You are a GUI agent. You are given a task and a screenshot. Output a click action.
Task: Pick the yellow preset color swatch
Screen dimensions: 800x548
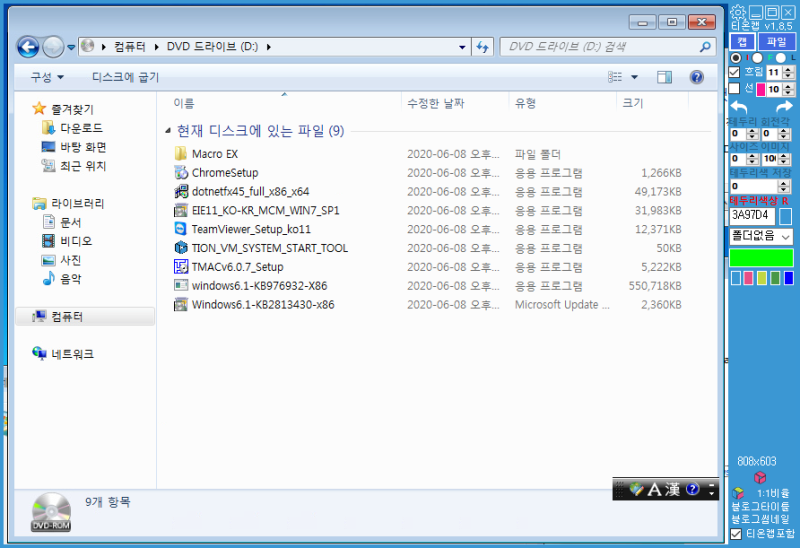[x=762, y=278]
